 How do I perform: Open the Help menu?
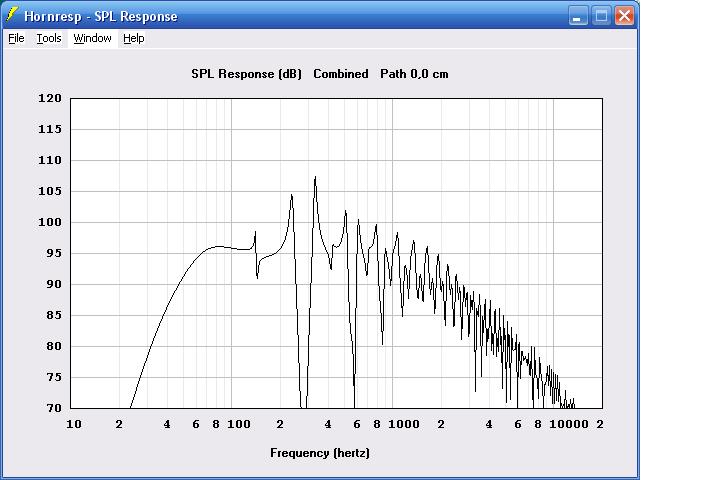click(x=134, y=39)
